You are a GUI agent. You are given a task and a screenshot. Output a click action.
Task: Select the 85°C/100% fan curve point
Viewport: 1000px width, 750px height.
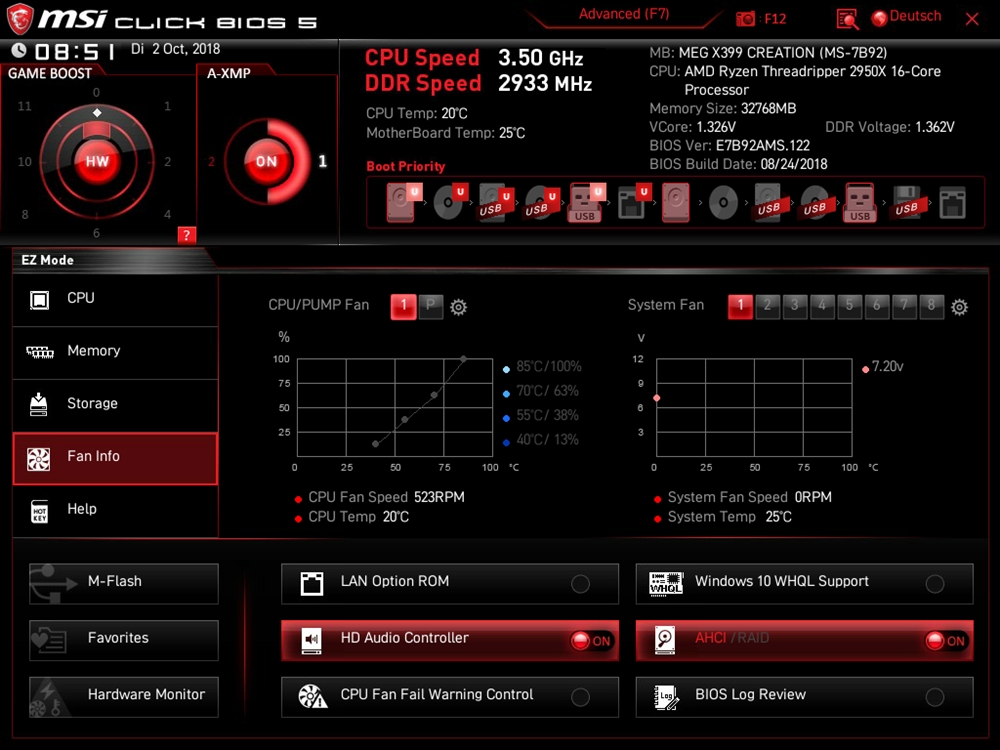[463, 358]
